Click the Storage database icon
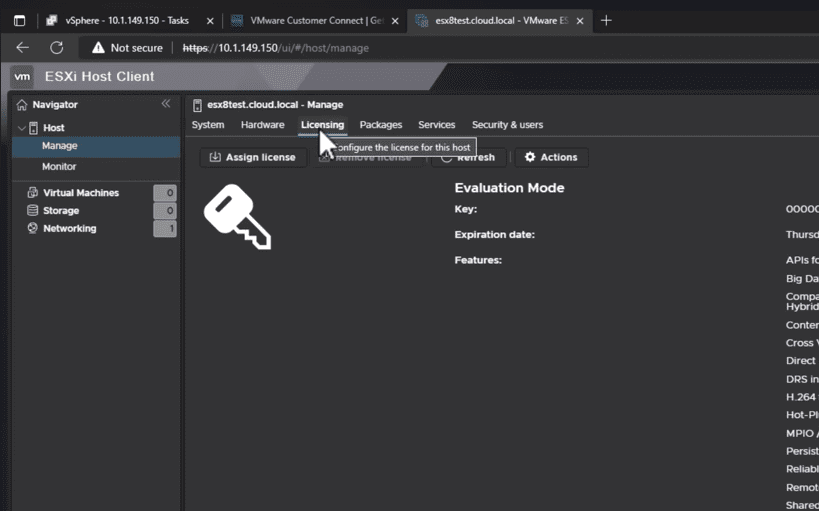 [x=32, y=211]
